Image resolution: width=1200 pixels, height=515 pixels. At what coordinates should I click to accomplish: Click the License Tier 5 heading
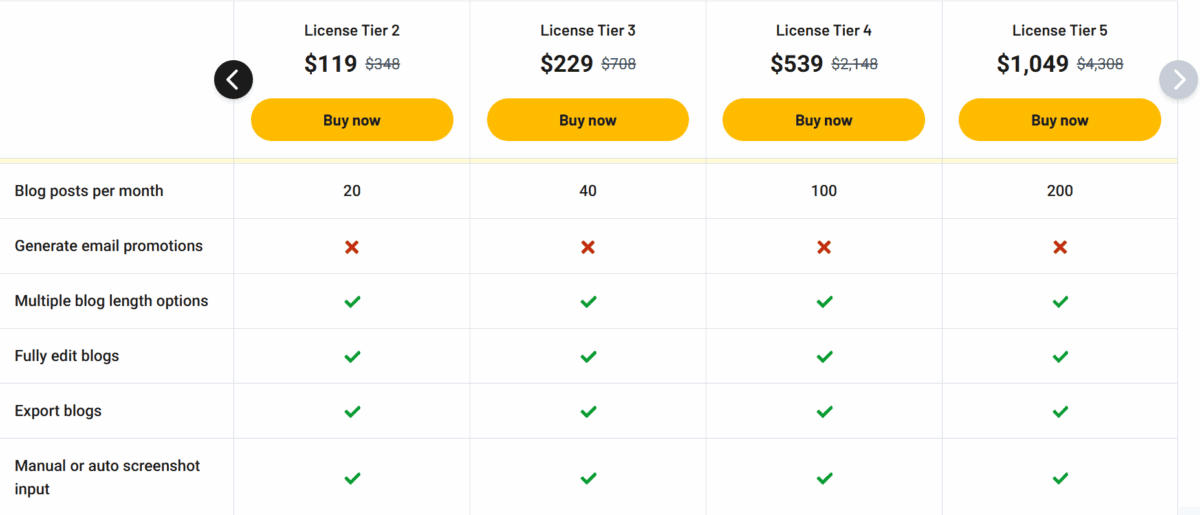click(x=1060, y=30)
